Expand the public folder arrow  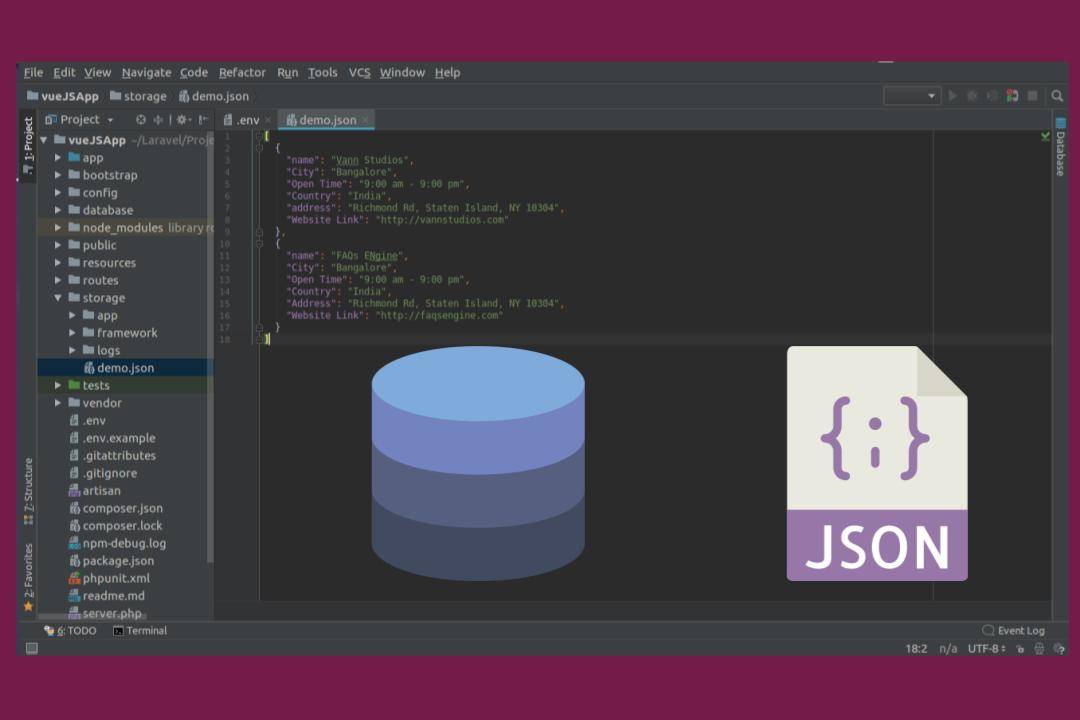pyautogui.click(x=58, y=245)
